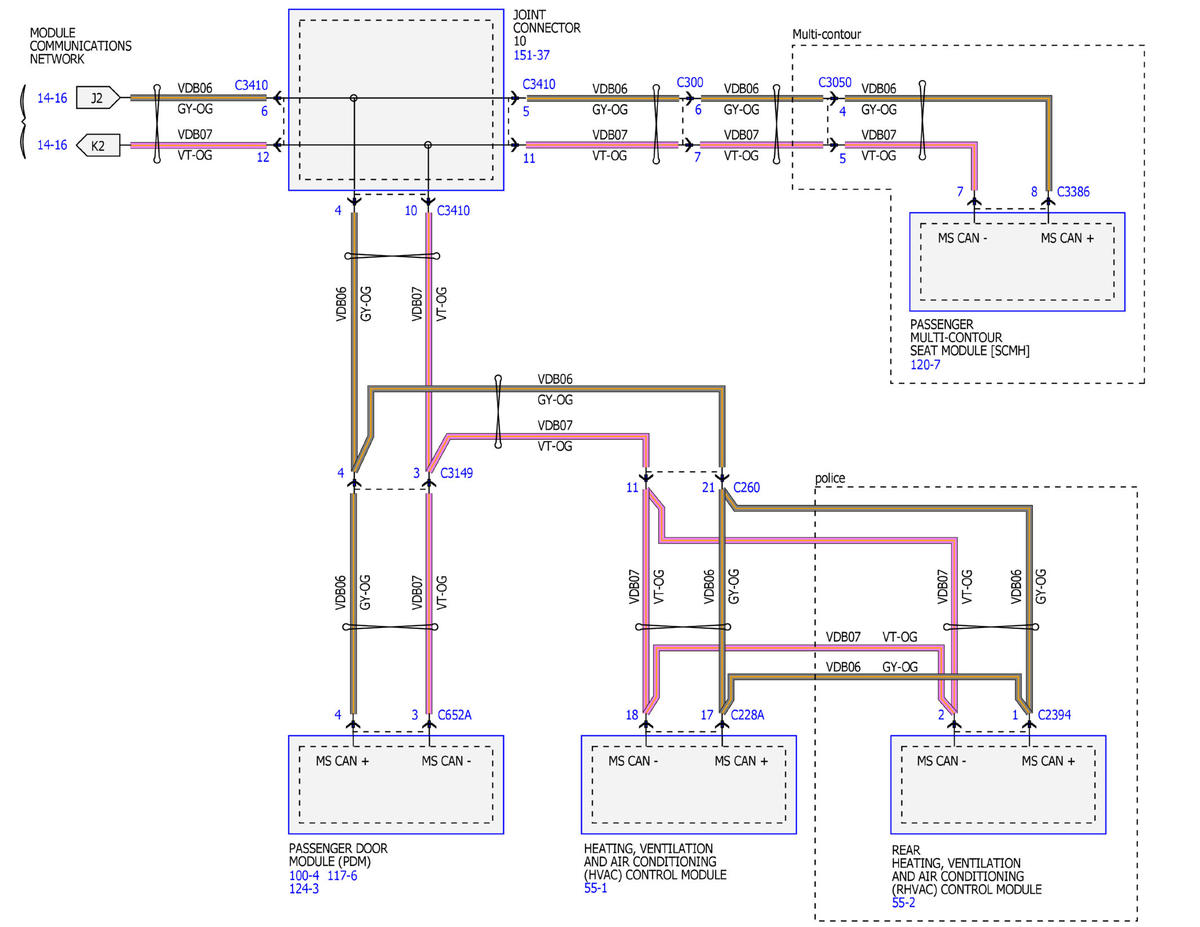Click the C3386 connector label
The image size is (1200, 927).
(1075, 191)
